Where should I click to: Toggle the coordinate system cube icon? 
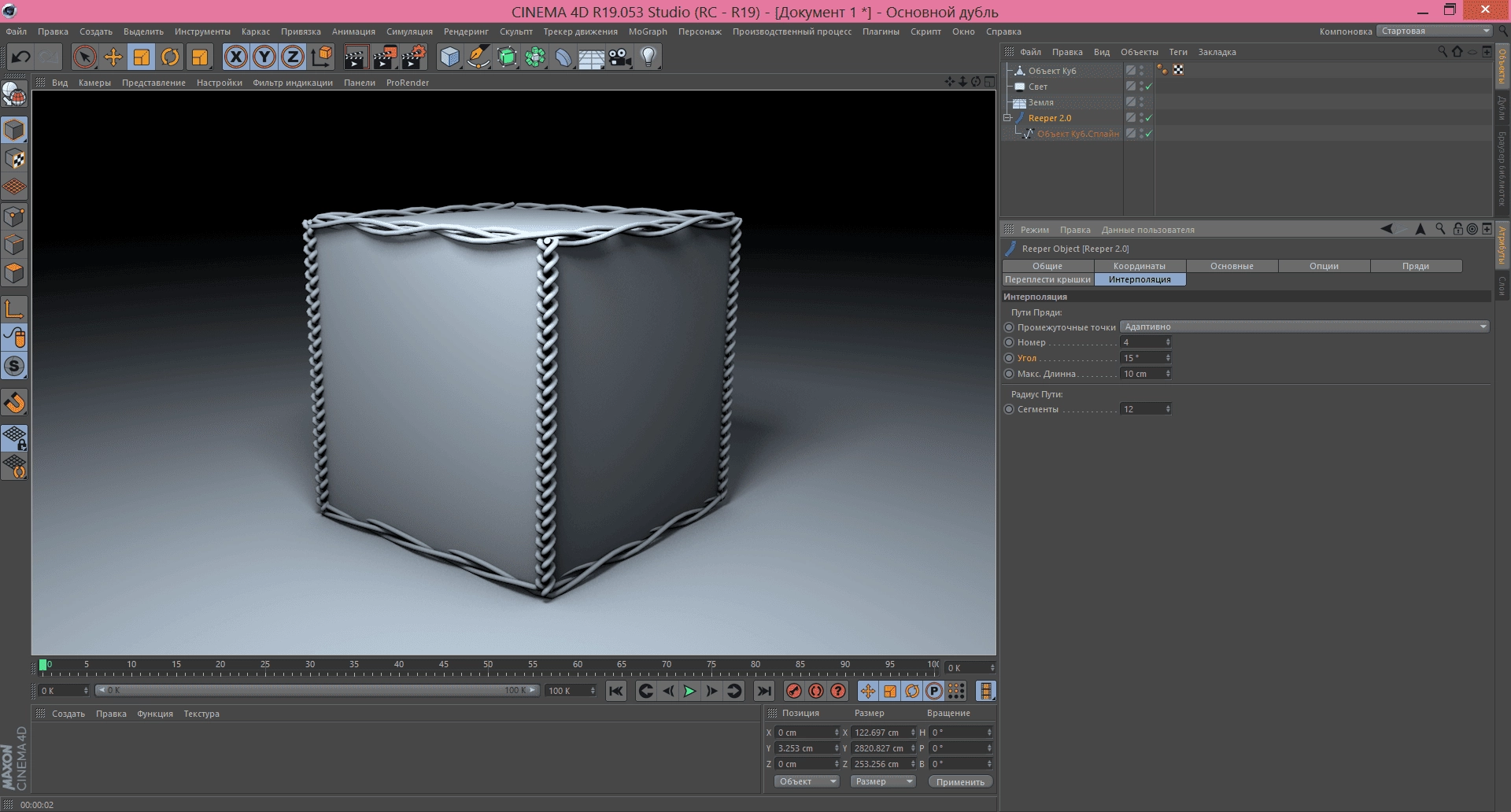[322, 57]
